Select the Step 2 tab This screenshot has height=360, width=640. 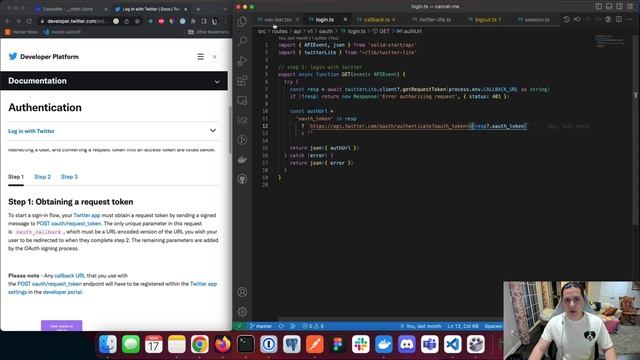pyautogui.click(x=42, y=177)
